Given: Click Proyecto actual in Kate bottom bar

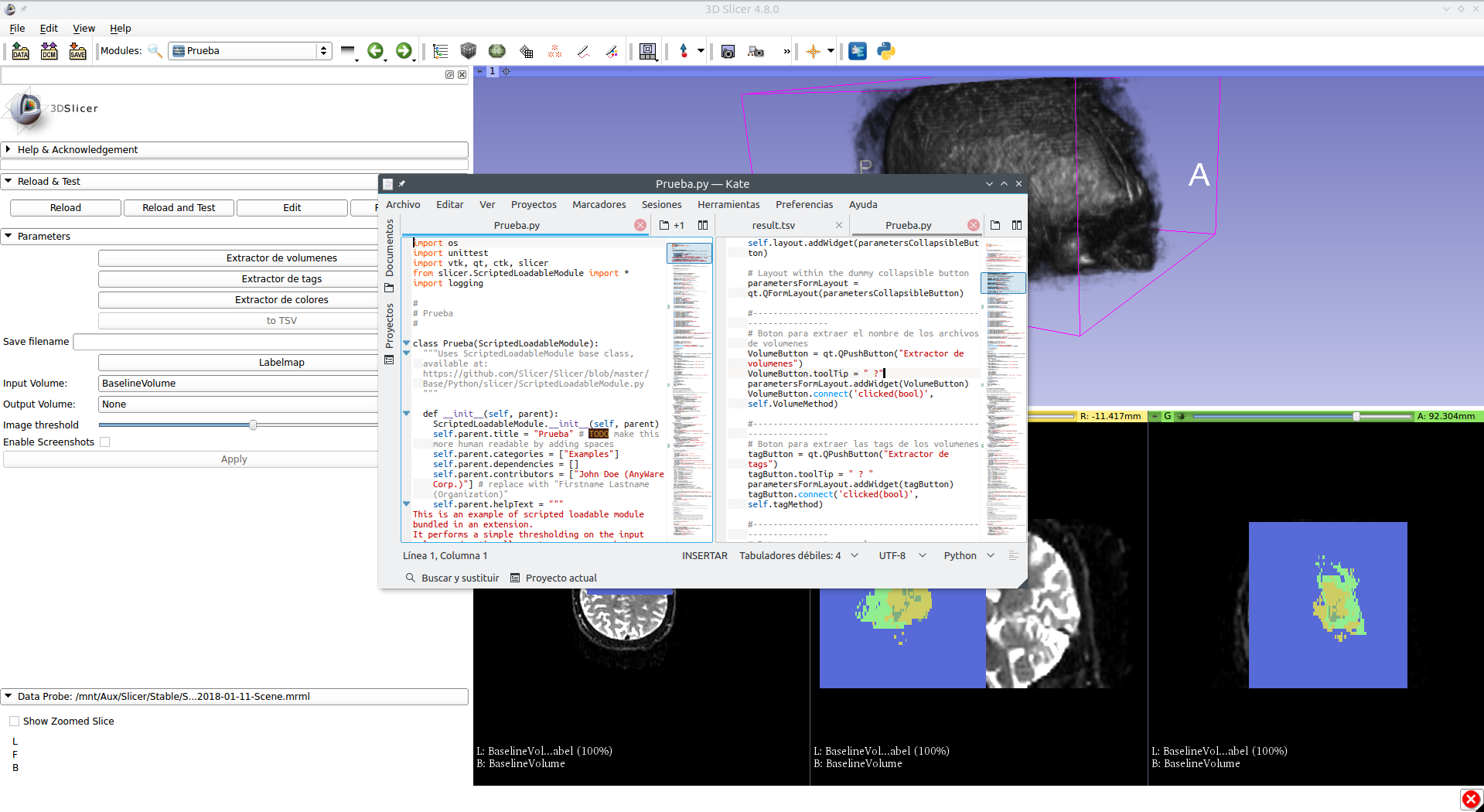Looking at the screenshot, I should [554, 578].
